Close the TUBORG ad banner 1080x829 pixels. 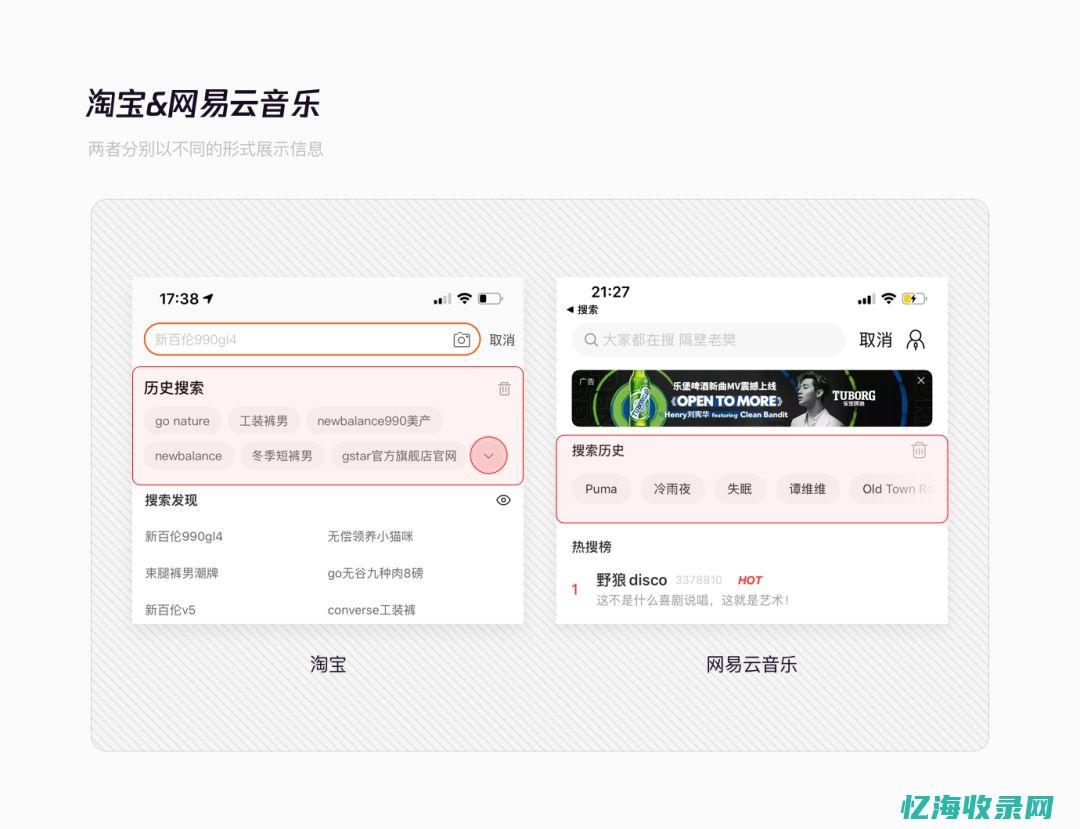point(920,380)
